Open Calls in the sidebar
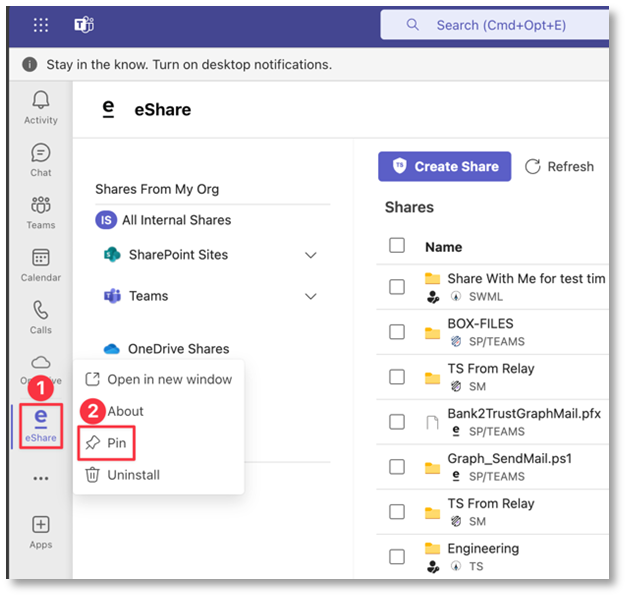Screen dimensions: 628x598 tap(41, 317)
